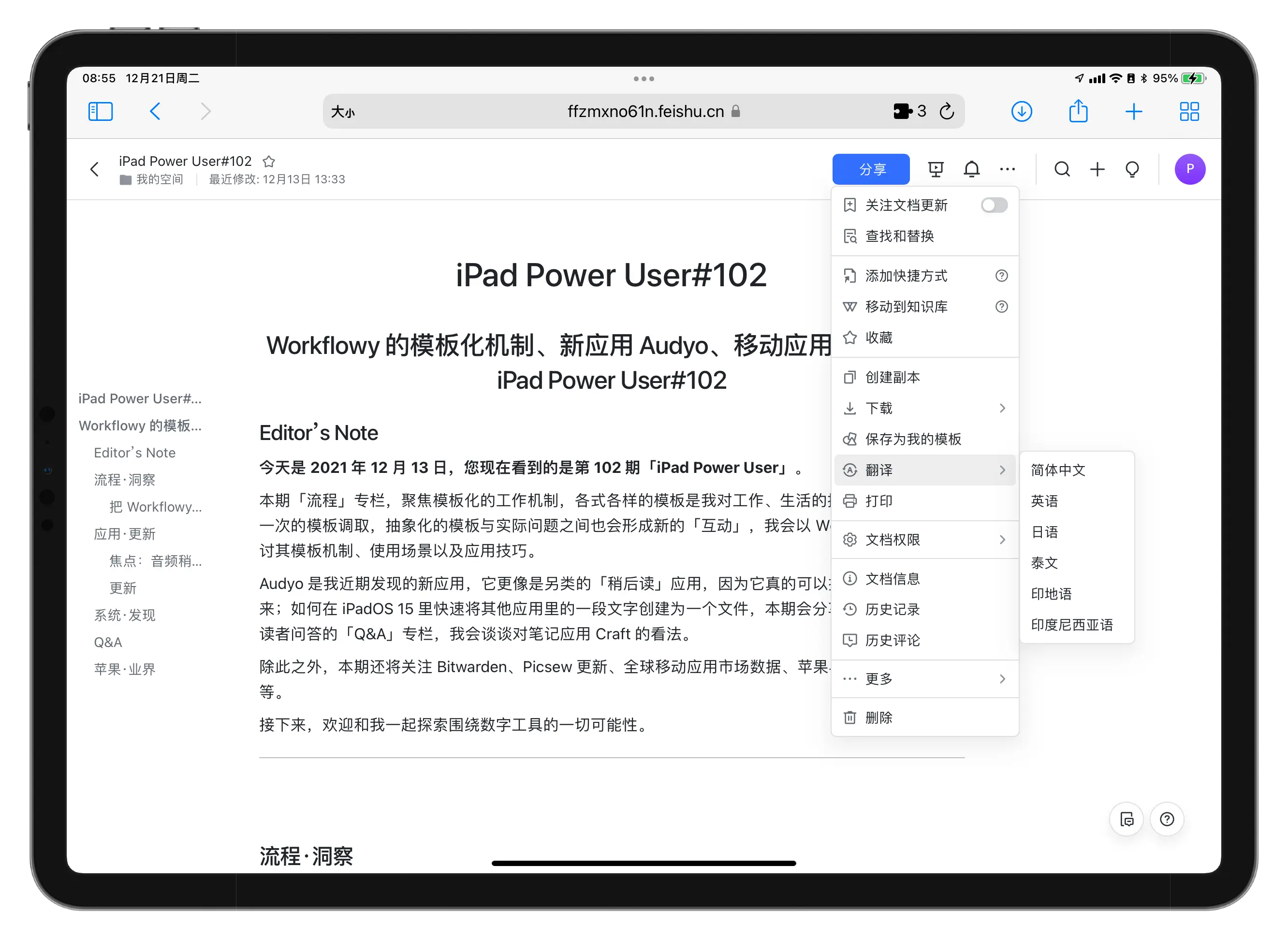Jump to 流程·洞察 in outline
The height and width of the screenshot is (940, 1288).
[x=125, y=480]
